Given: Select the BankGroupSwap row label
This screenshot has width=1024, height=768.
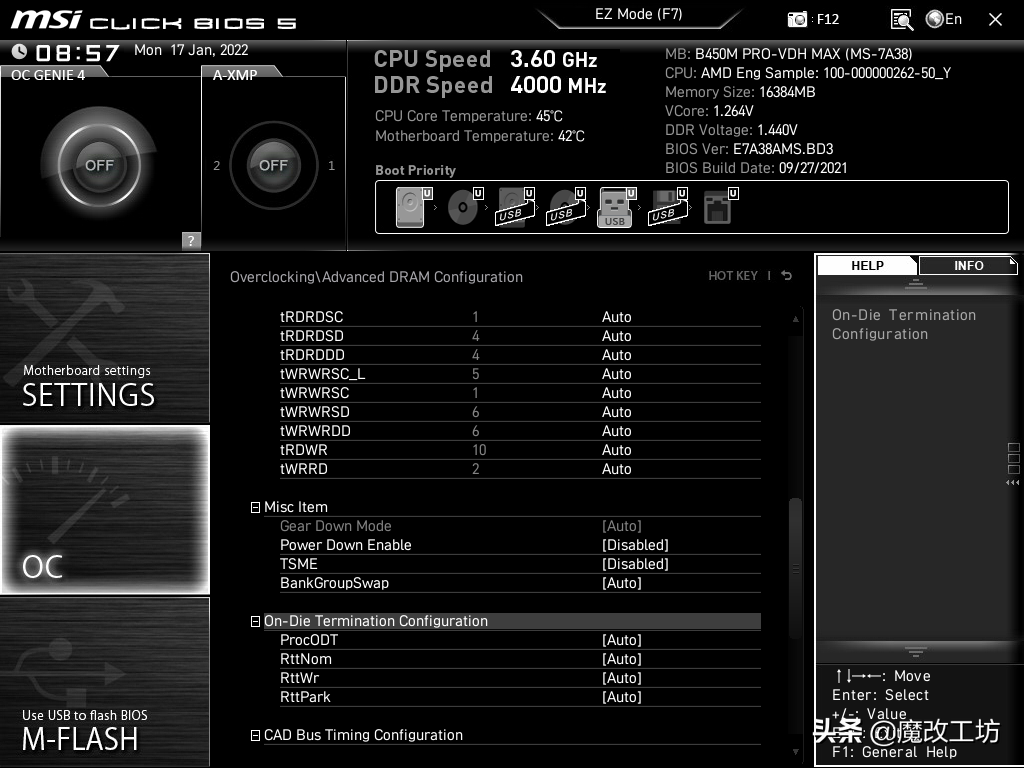Looking at the screenshot, I should click(334, 583).
